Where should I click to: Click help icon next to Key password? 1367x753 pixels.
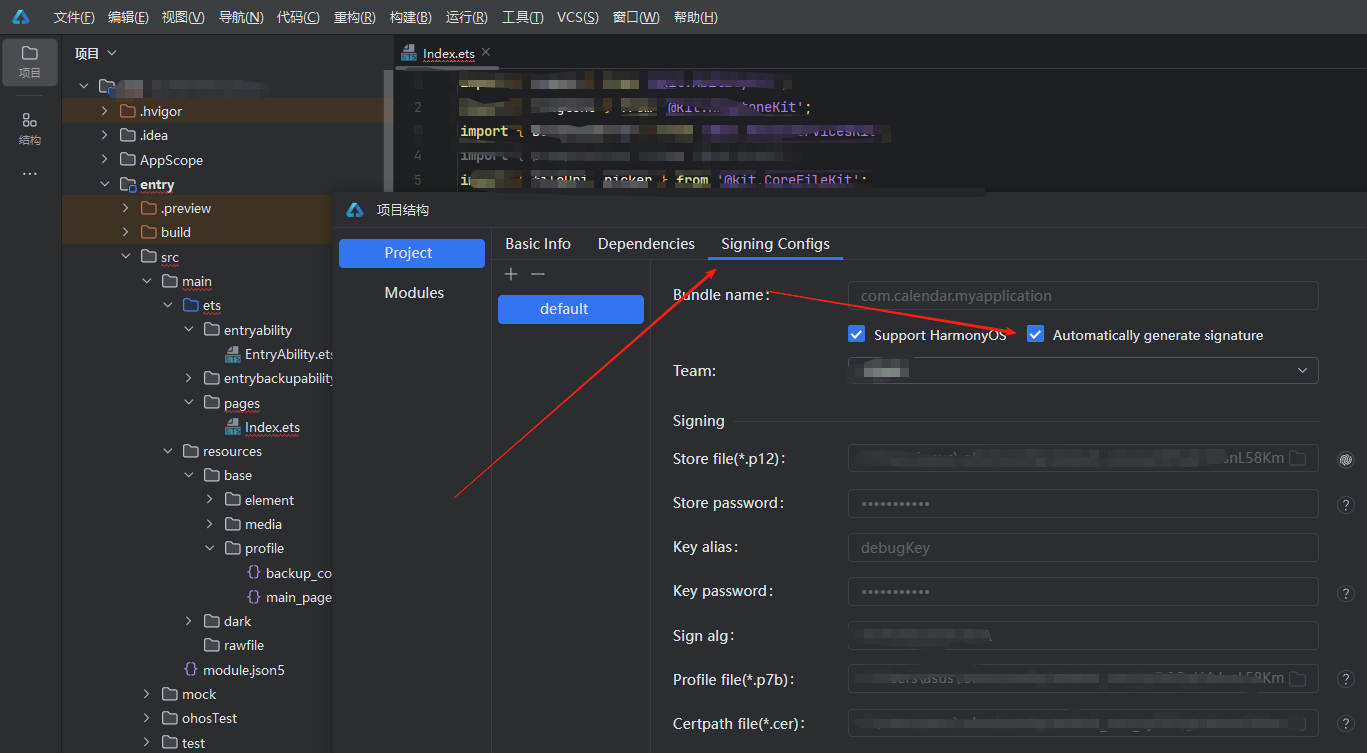(x=1346, y=593)
